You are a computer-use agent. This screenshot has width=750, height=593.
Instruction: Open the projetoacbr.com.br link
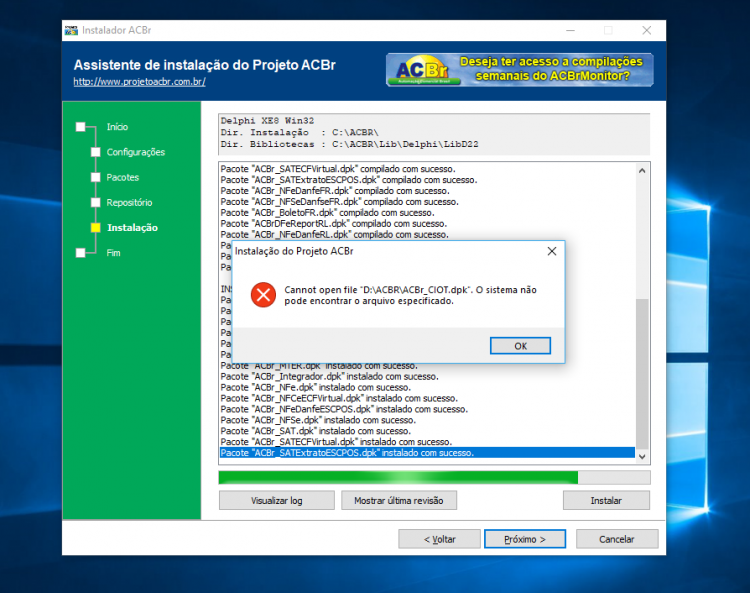(140, 82)
